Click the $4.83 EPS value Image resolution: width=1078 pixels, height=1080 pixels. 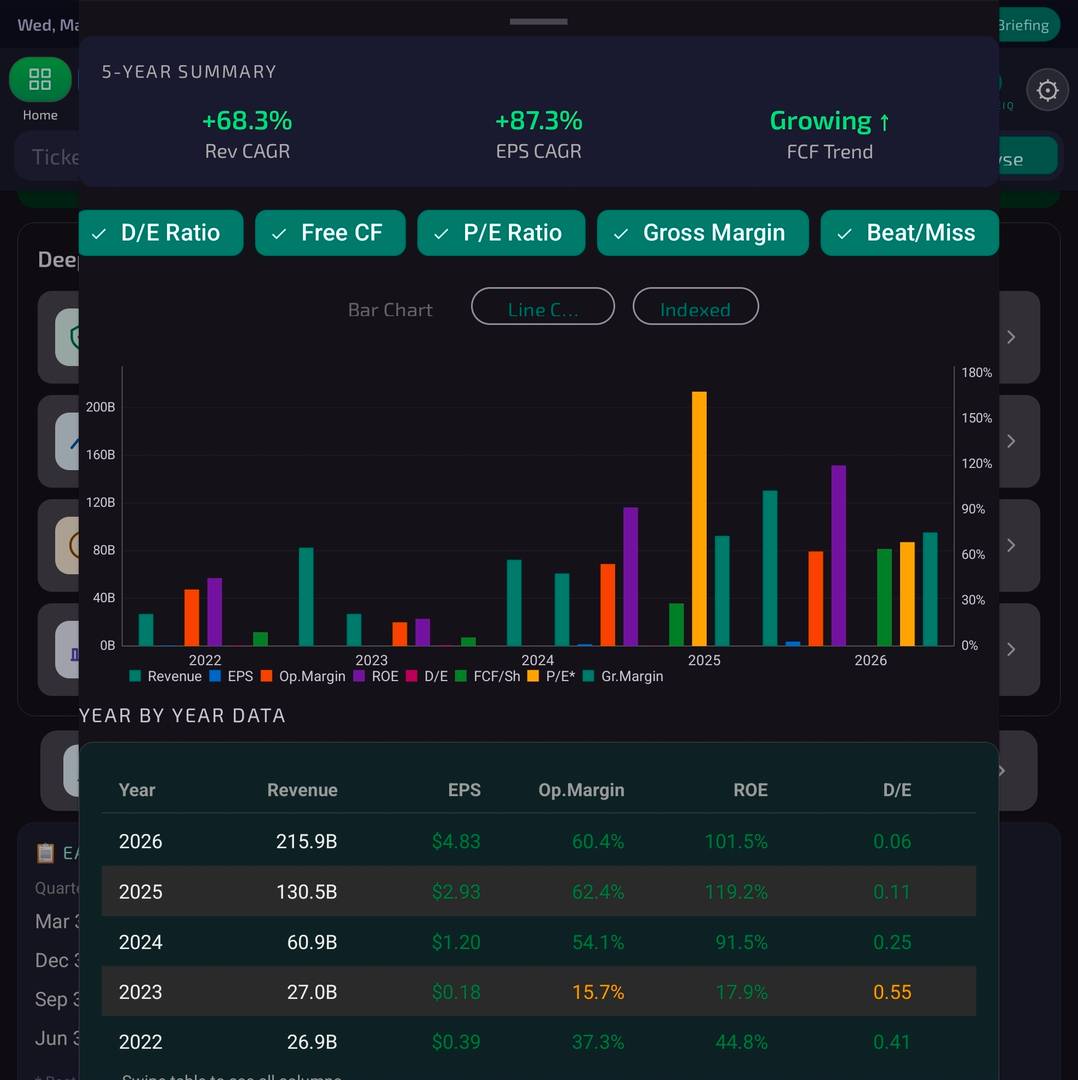456,842
